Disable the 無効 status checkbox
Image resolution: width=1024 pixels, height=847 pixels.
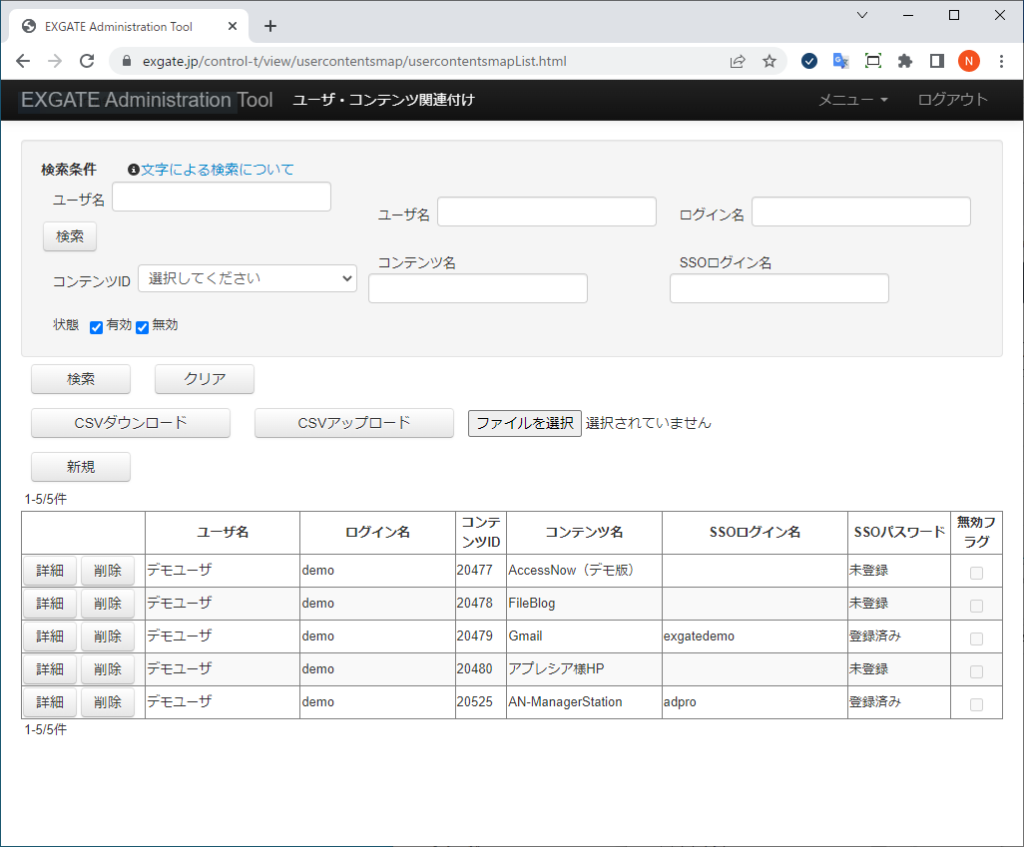(x=141, y=326)
